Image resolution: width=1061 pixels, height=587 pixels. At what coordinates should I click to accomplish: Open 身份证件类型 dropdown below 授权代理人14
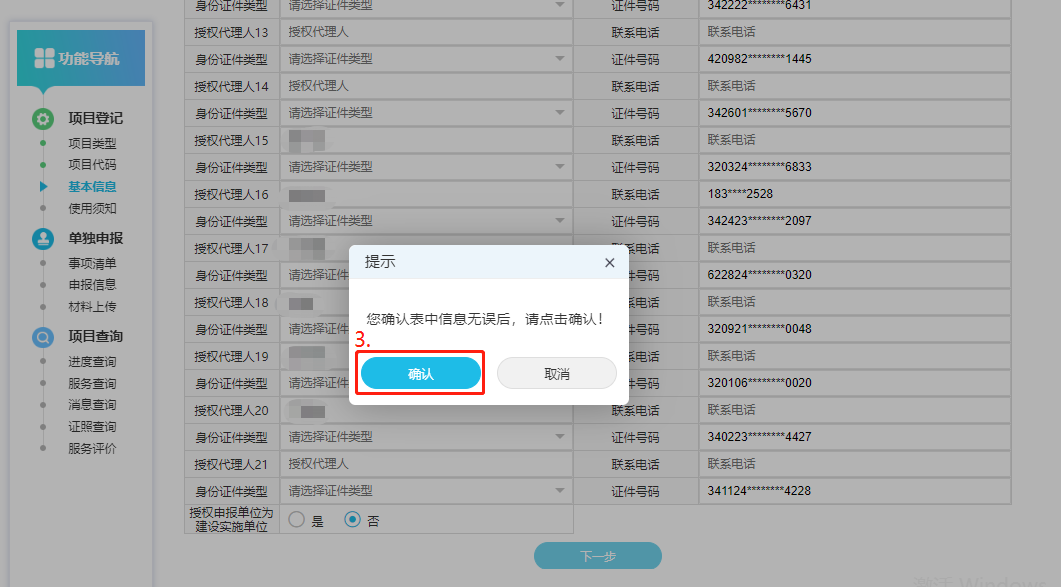tap(427, 113)
